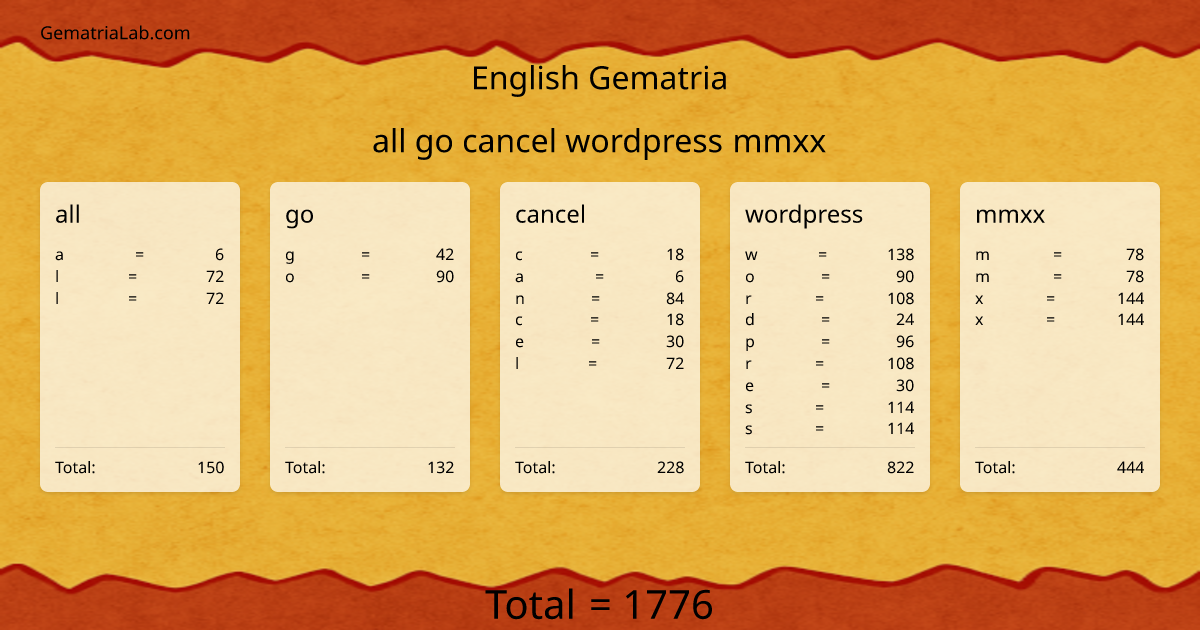1200x630 pixels.
Task: Click the English Gematria heading
Action: [x=599, y=78]
